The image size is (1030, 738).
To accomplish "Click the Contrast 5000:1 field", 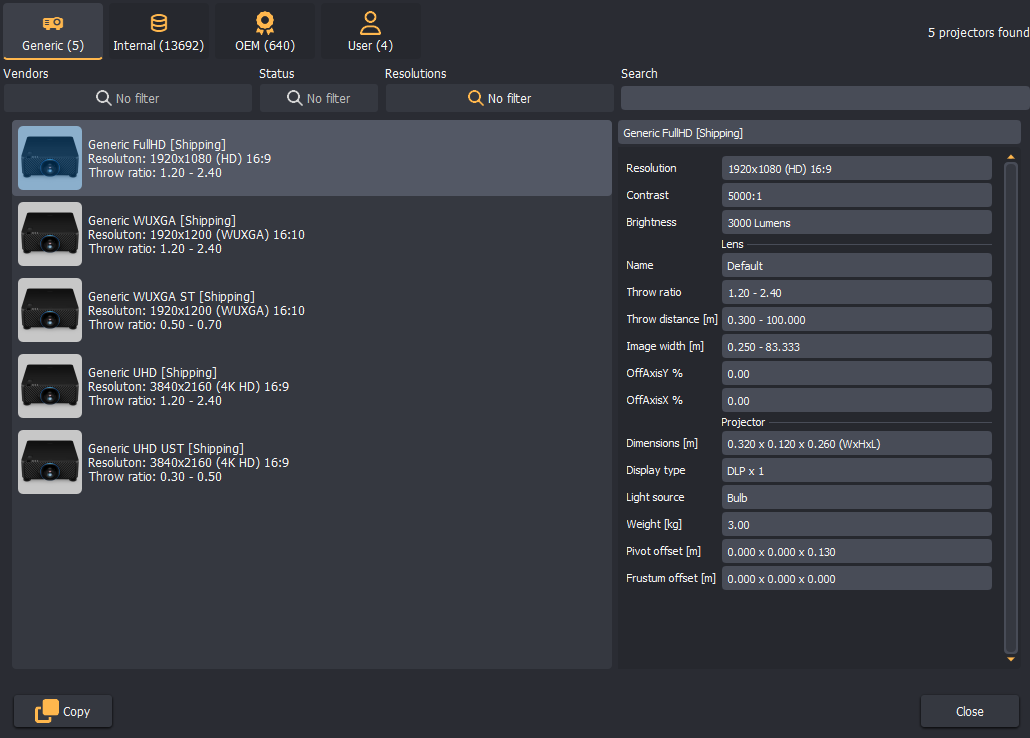I will (x=857, y=195).
